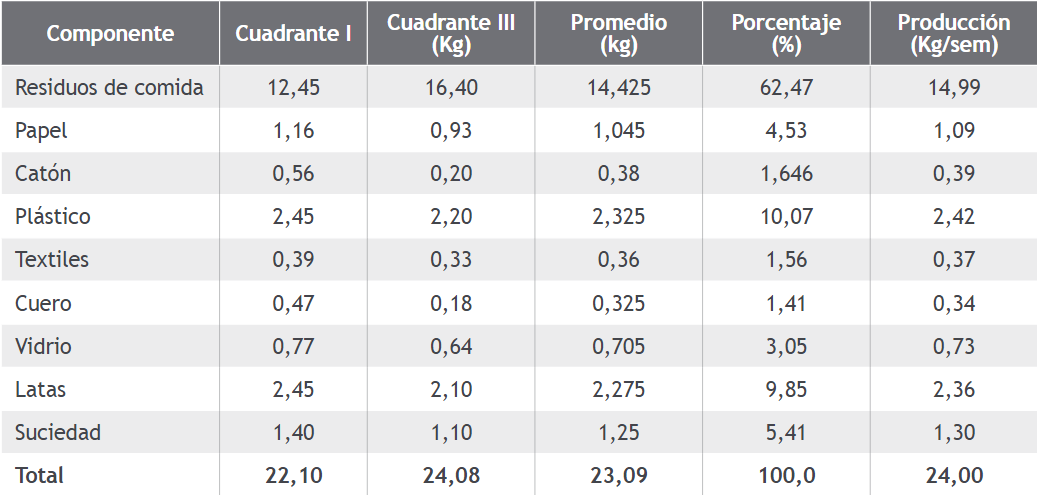The width and height of the screenshot is (1037, 495).
Task: Click the 62,47 percentage cell
Action: [x=786, y=87]
